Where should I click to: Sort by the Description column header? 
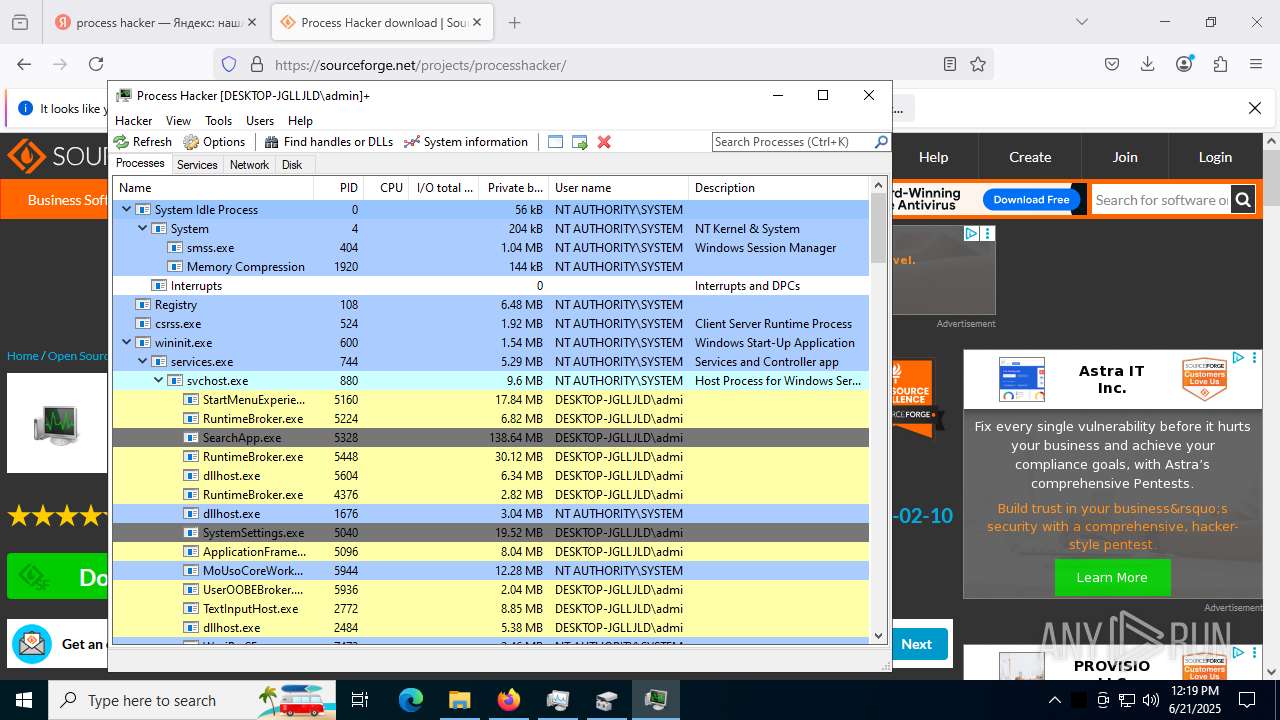(779, 188)
